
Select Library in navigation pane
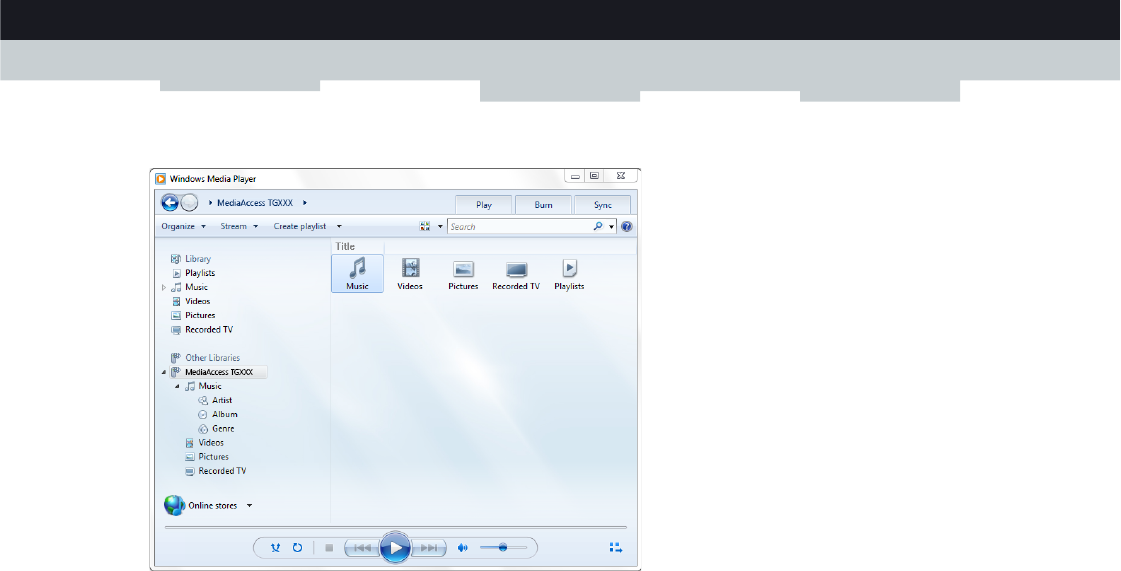click(x=198, y=259)
